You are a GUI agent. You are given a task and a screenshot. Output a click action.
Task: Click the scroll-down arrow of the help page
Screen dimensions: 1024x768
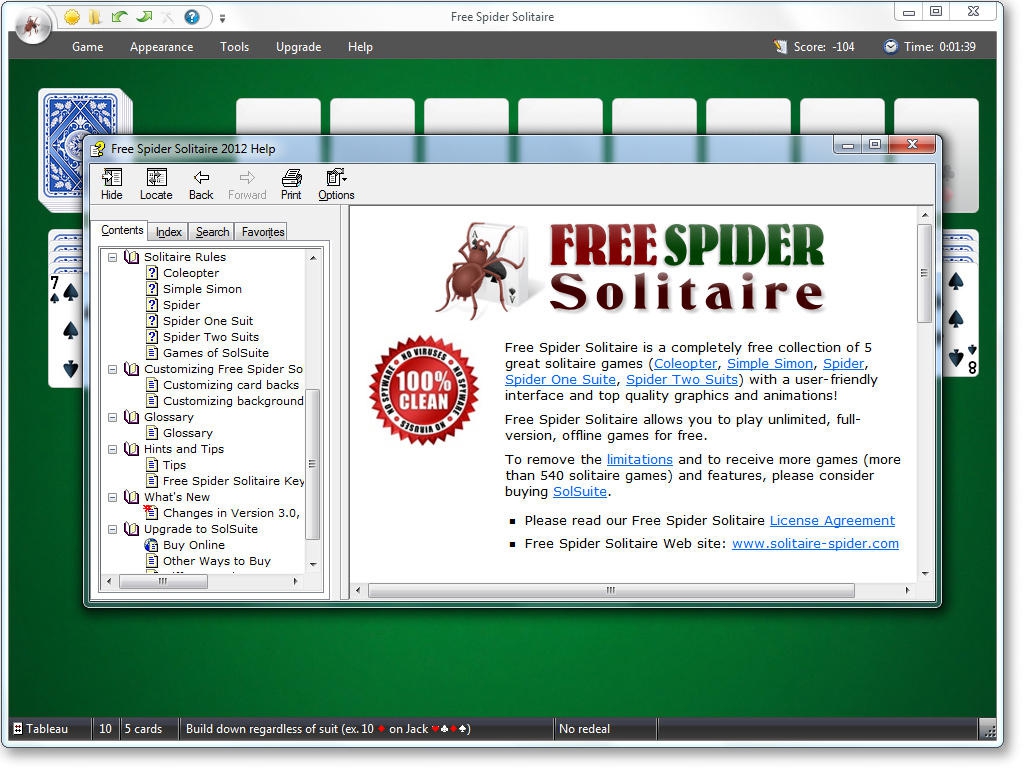pos(925,573)
